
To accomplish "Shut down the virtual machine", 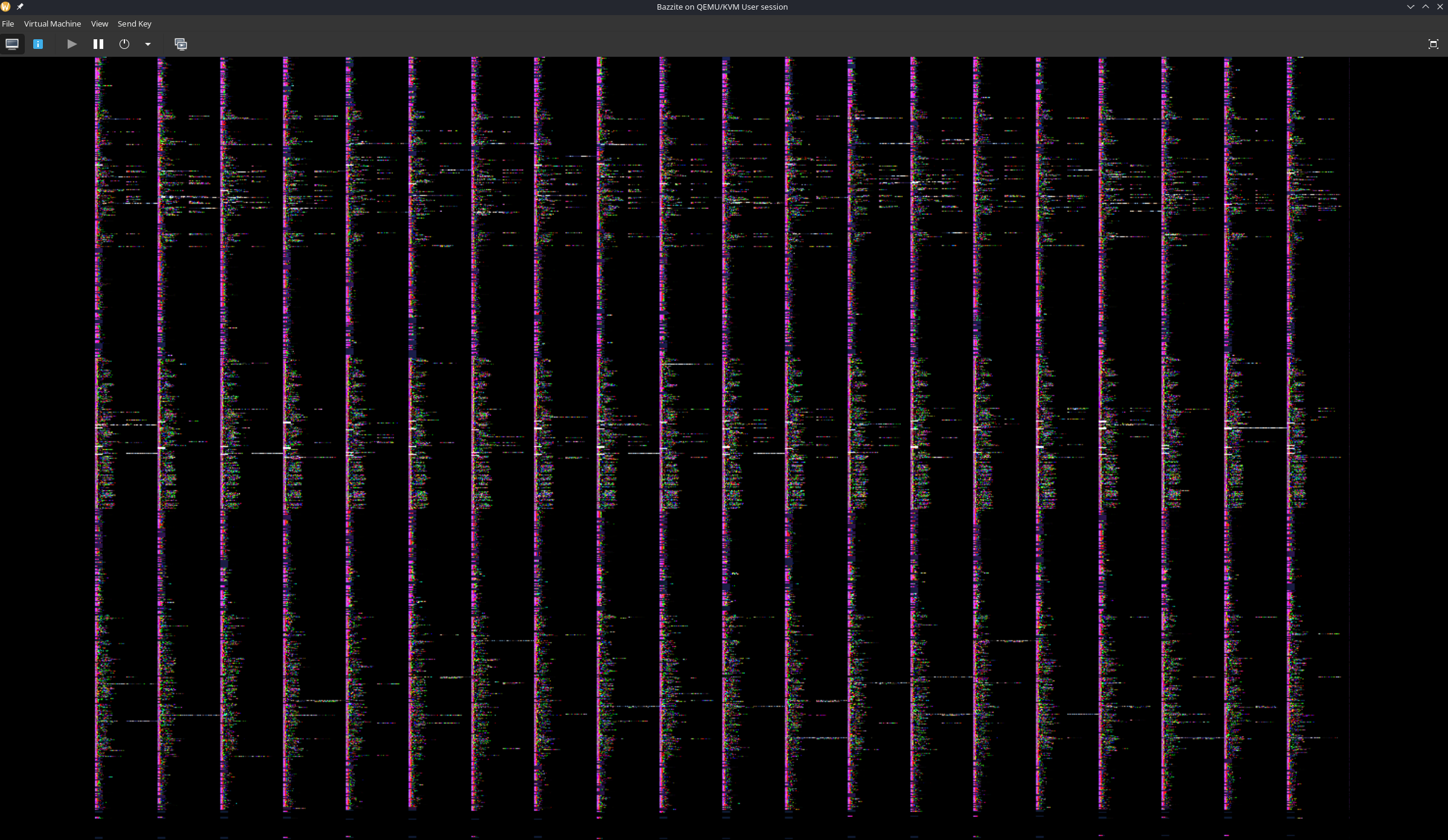I will click(124, 44).
